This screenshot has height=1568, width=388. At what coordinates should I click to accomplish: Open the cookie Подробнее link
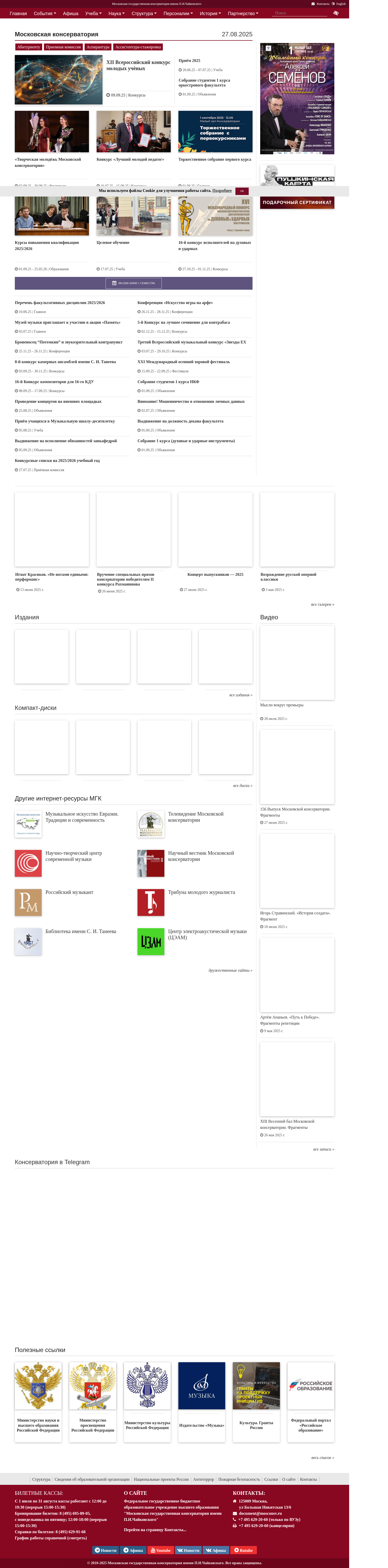coord(222,190)
